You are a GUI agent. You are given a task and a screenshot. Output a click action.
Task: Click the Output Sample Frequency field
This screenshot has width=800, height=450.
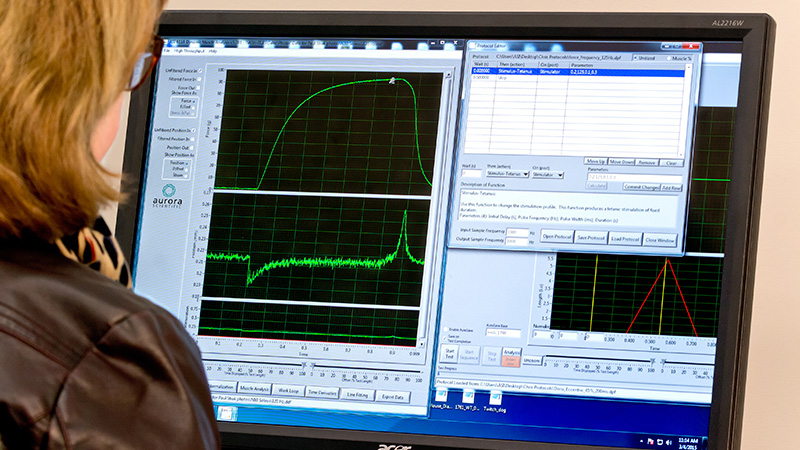[517, 241]
